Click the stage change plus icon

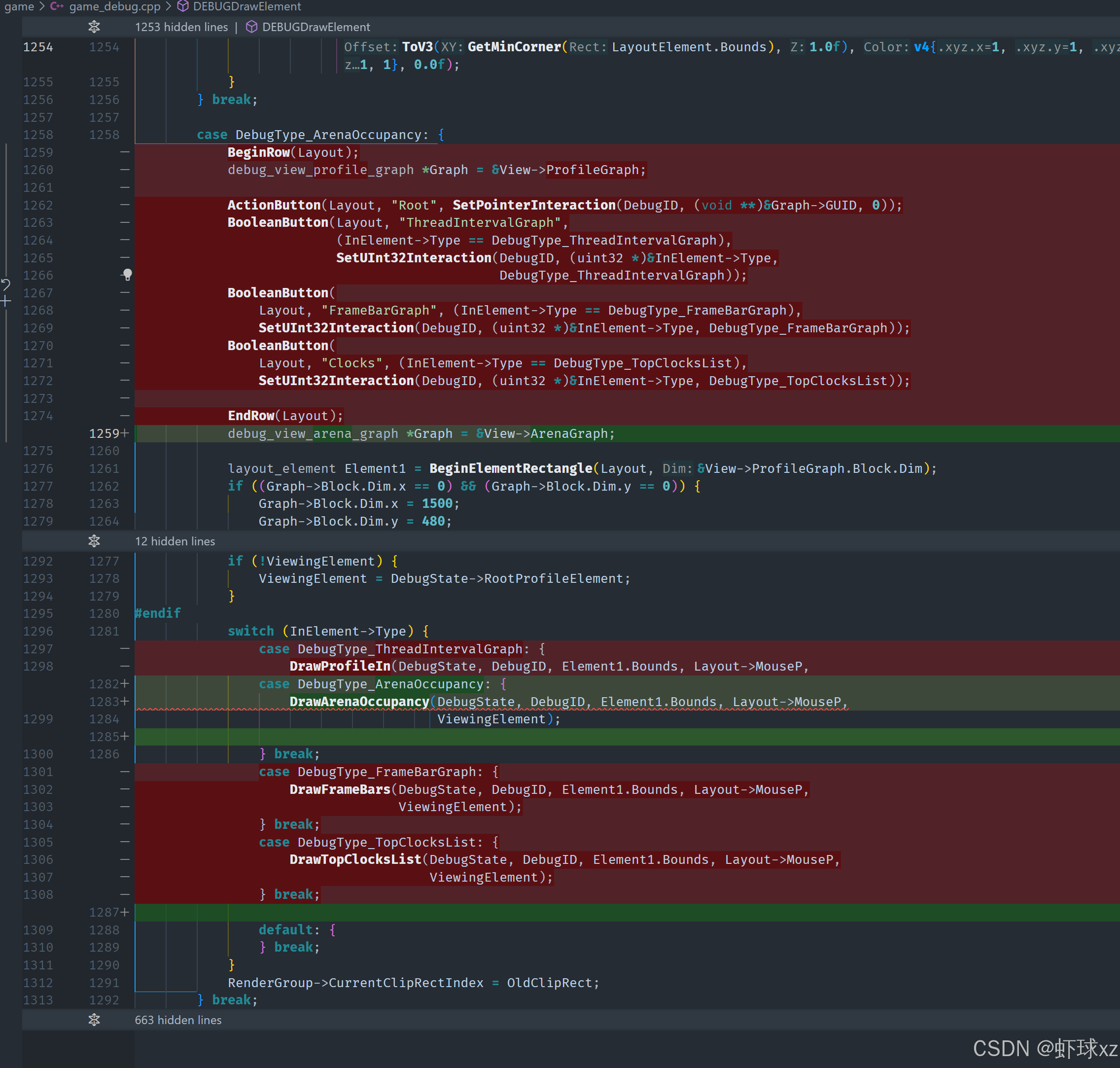click(x=6, y=301)
